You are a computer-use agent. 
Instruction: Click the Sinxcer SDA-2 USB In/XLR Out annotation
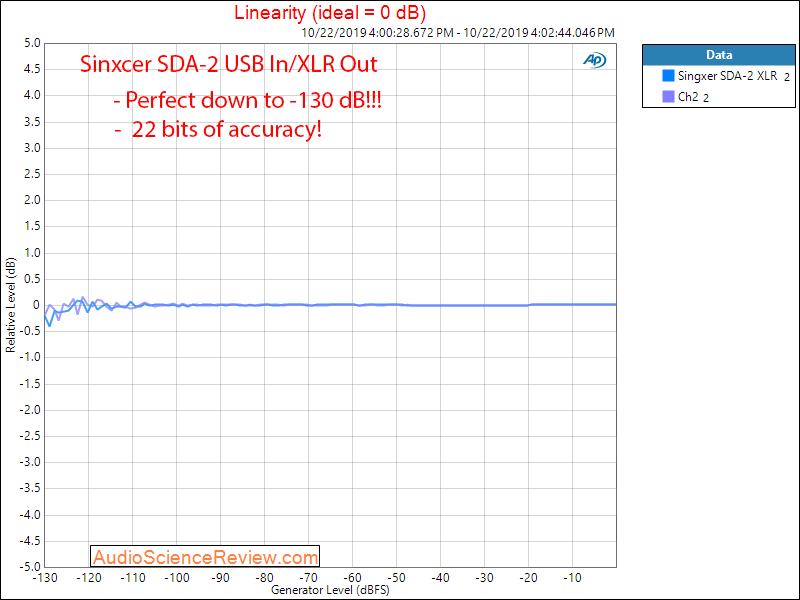(229, 64)
